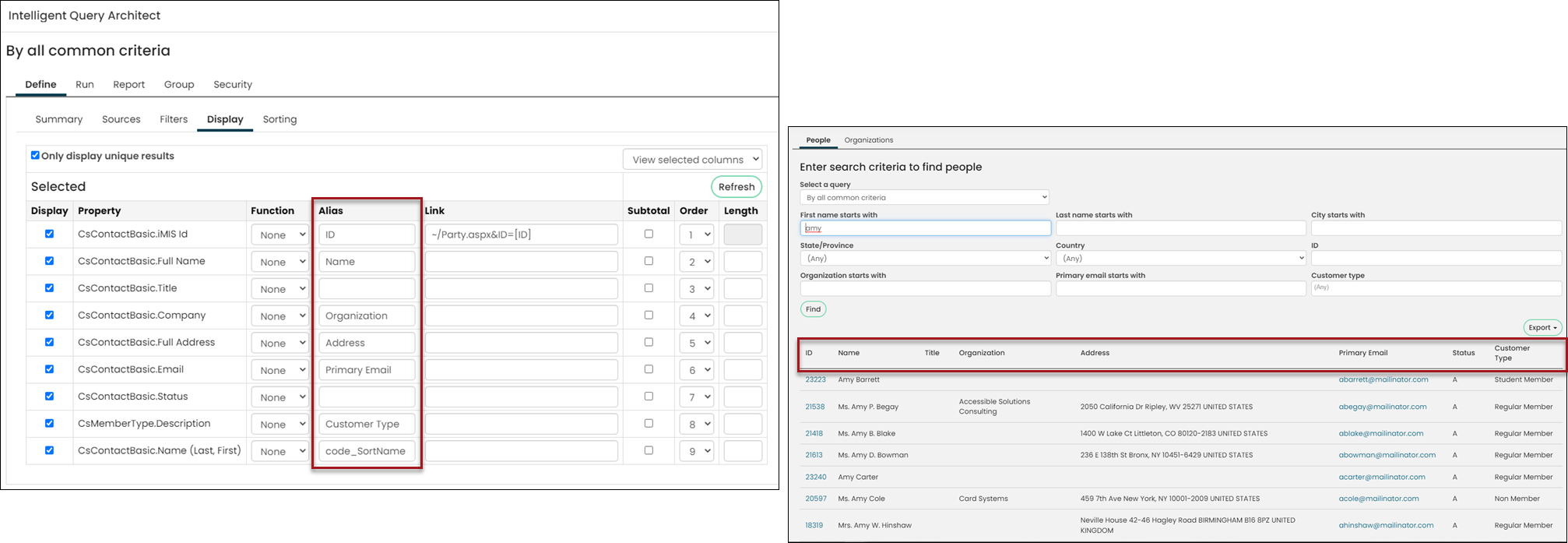Click the Refresh button
Viewport: 1568px width, 543px height.
point(737,187)
